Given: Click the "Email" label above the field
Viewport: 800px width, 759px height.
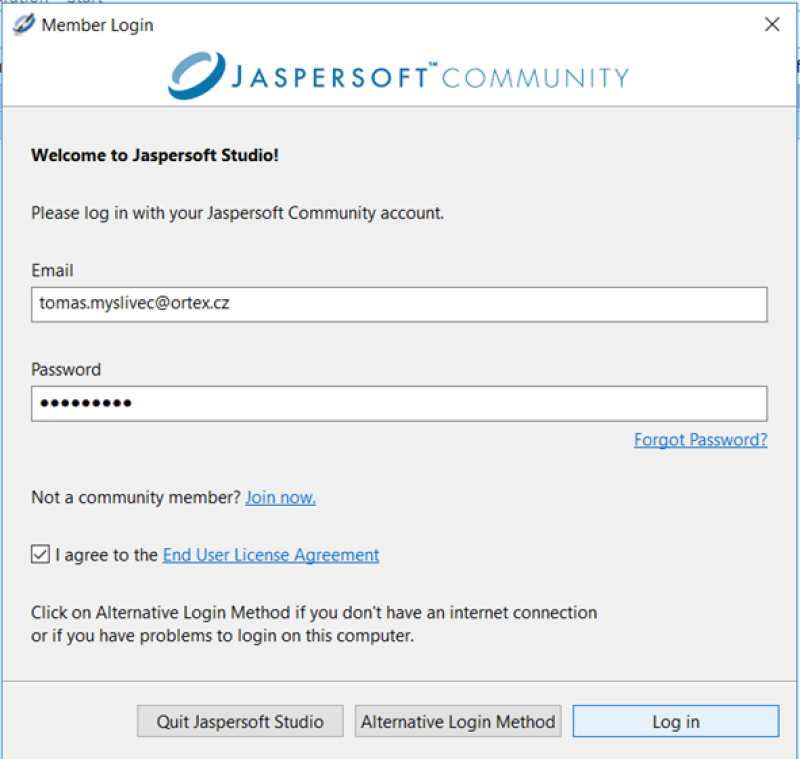Looking at the screenshot, I should [x=52, y=271].
